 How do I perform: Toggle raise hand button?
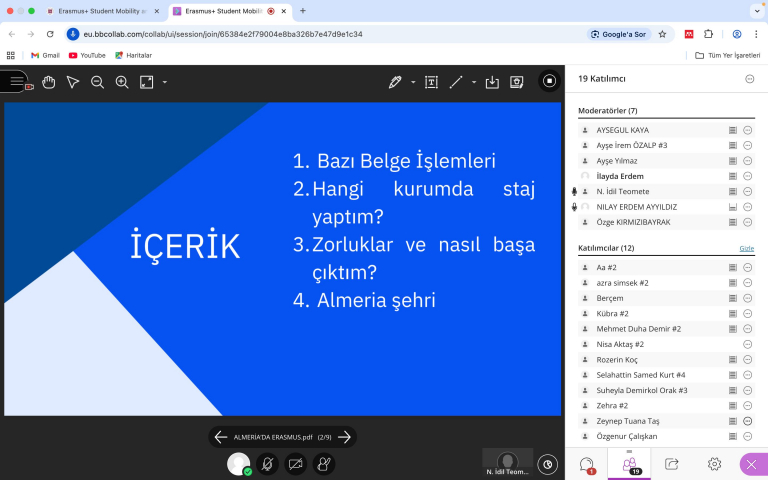pyautogui.click(x=323, y=463)
